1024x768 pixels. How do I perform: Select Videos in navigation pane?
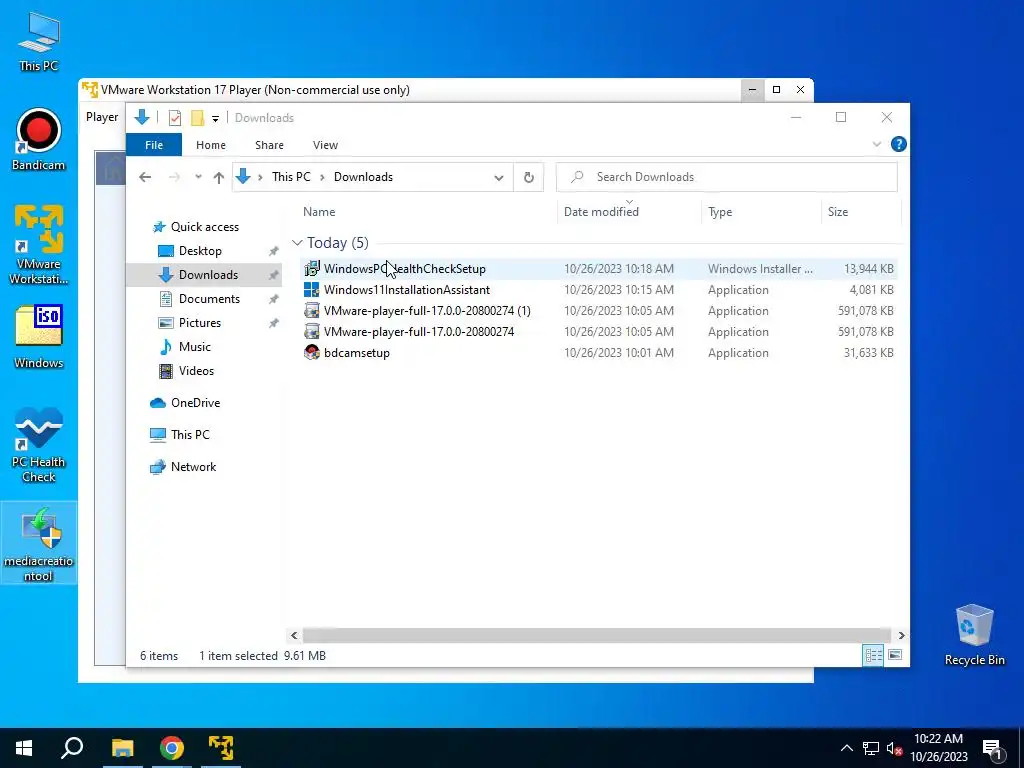pos(196,371)
